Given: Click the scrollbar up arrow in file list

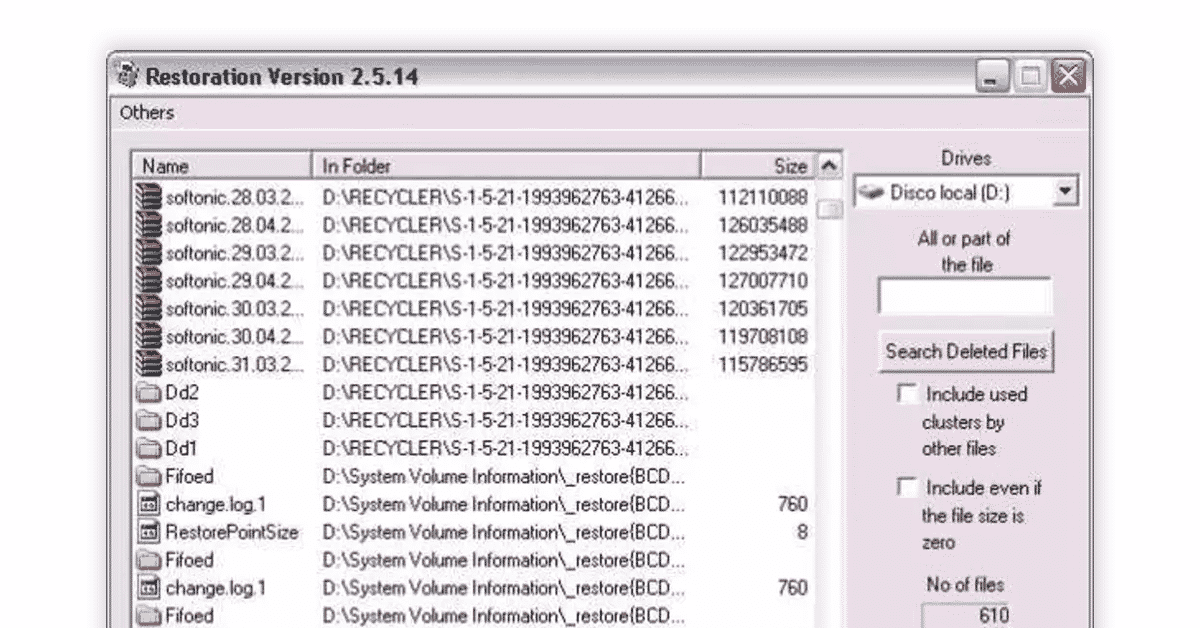Looking at the screenshot, I should (829, 166).
